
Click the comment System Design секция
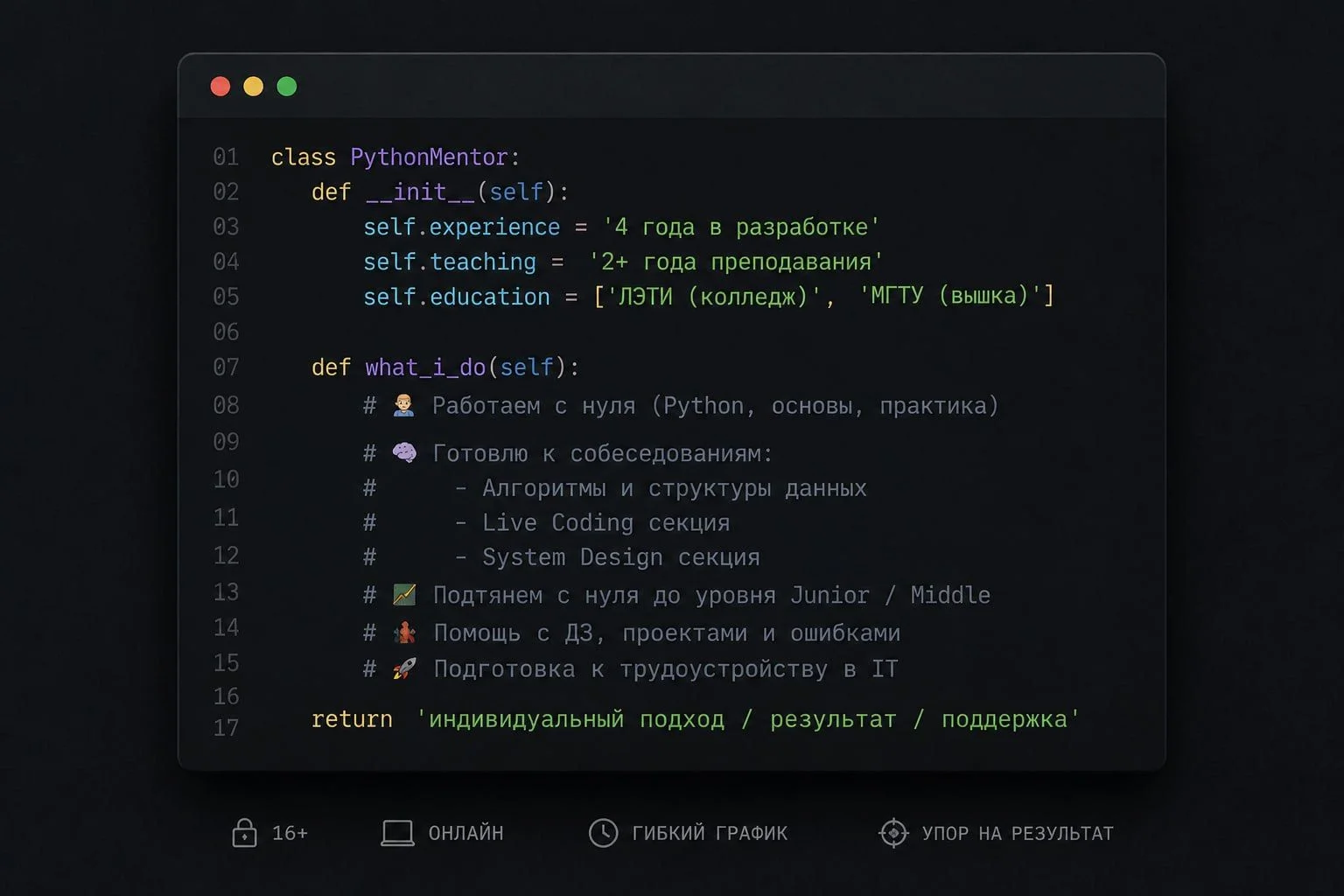click(x=621, y=557)
